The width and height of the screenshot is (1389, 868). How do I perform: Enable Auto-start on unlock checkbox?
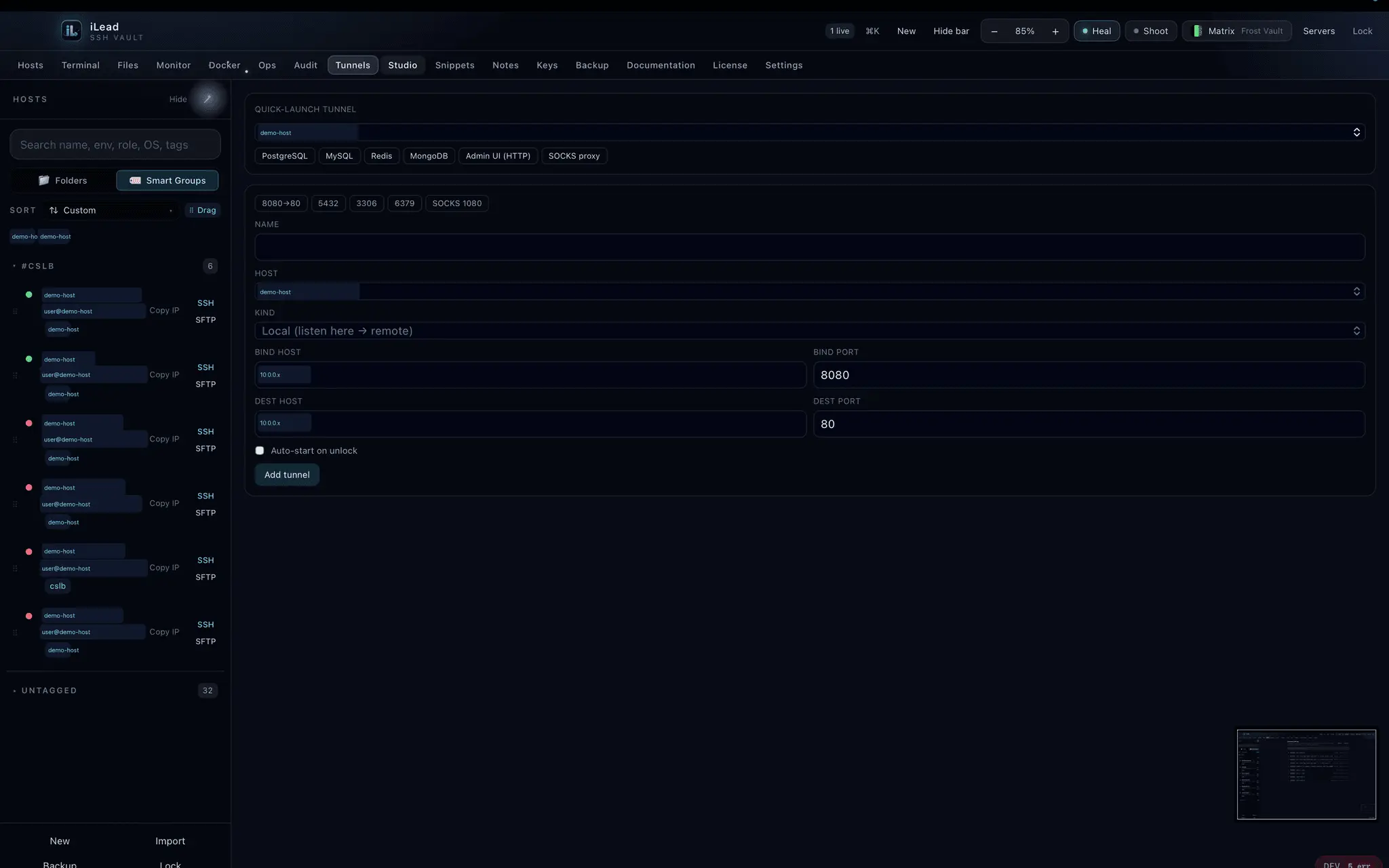[260, 450]
